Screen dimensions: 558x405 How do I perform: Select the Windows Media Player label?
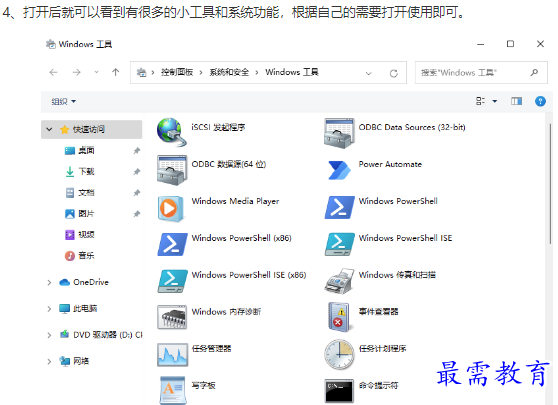point(235,201)
